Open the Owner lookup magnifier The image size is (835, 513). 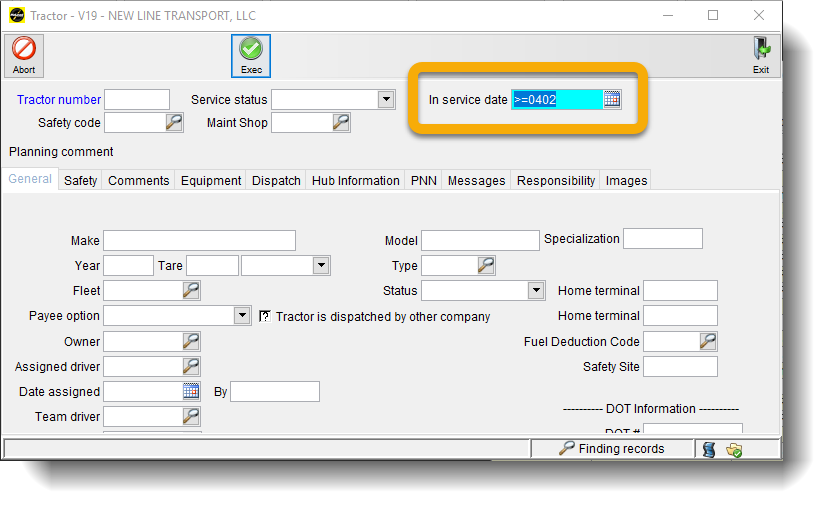coord(191,341)
